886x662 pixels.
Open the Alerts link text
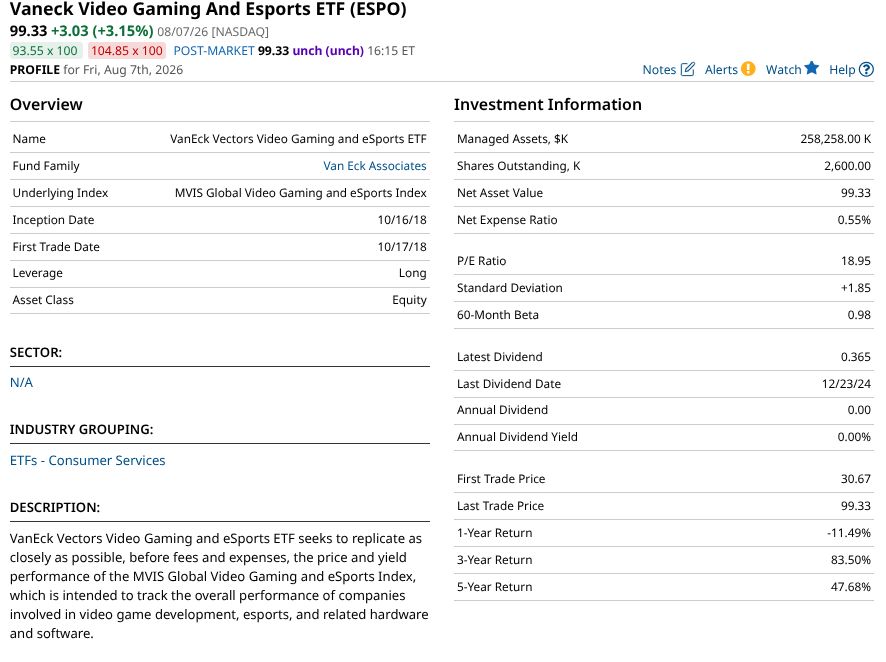[721, 69]
